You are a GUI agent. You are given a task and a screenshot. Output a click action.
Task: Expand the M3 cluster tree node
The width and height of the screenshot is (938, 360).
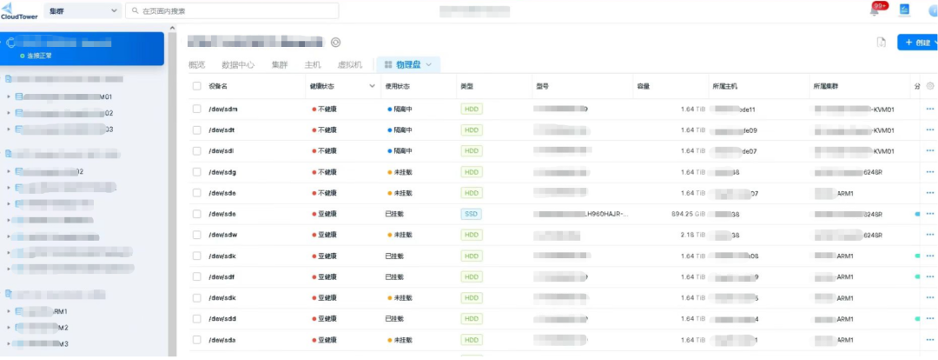click(x=8, y=344)
